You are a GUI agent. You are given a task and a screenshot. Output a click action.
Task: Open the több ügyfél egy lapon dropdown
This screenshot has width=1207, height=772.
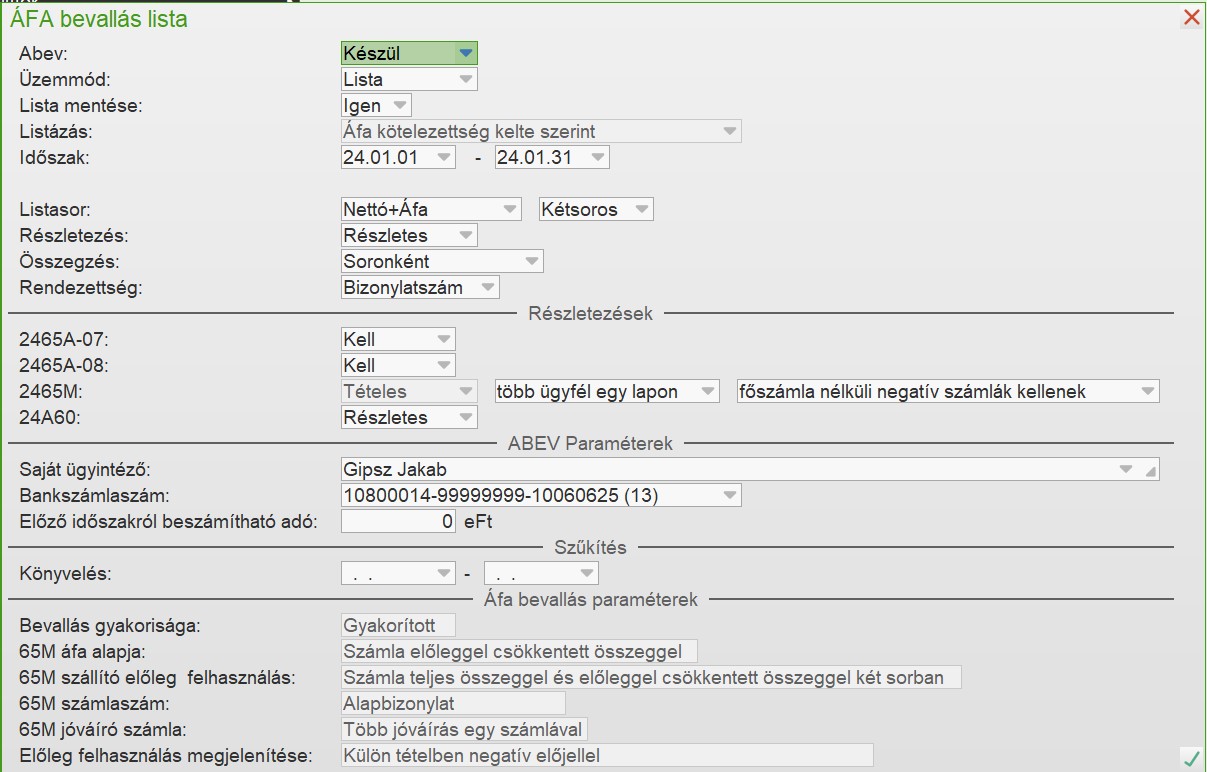[x=607, y=391]
